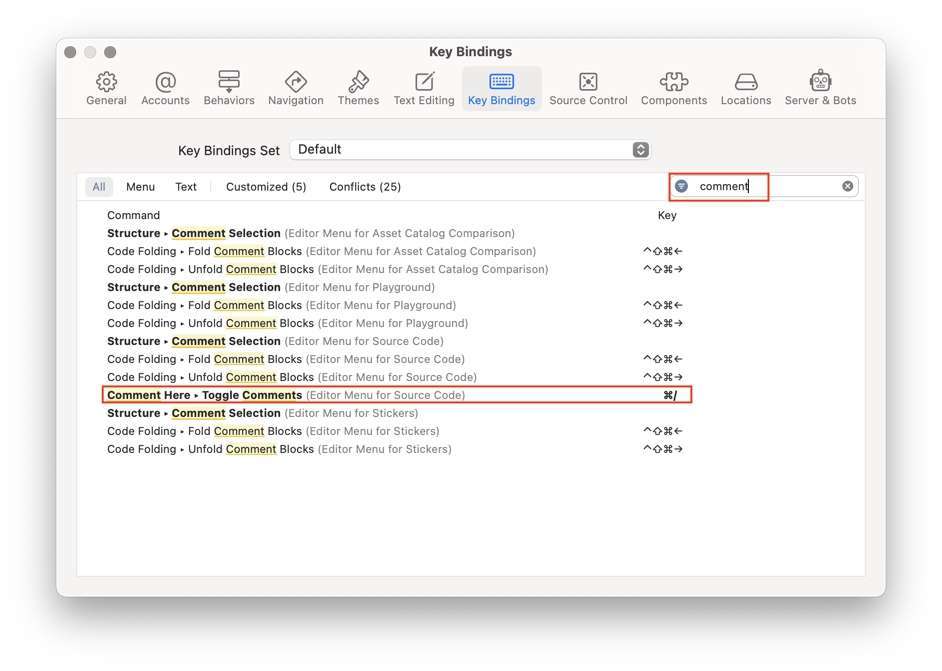Screen dimensions: 942x671
Task: Open the Locations preferences pane
Action: pyautogui.click(x=746, y=88)
